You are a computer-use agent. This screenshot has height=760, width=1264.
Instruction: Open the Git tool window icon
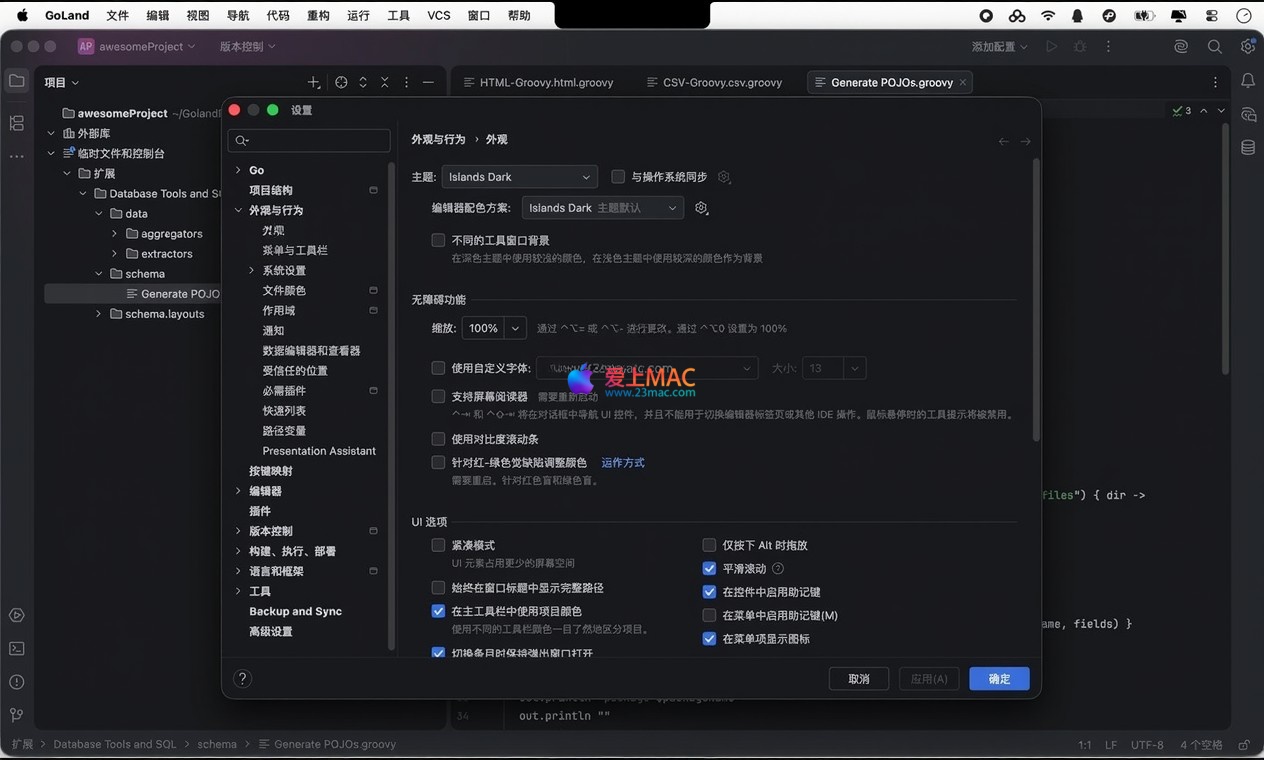(x=16, y=715)
